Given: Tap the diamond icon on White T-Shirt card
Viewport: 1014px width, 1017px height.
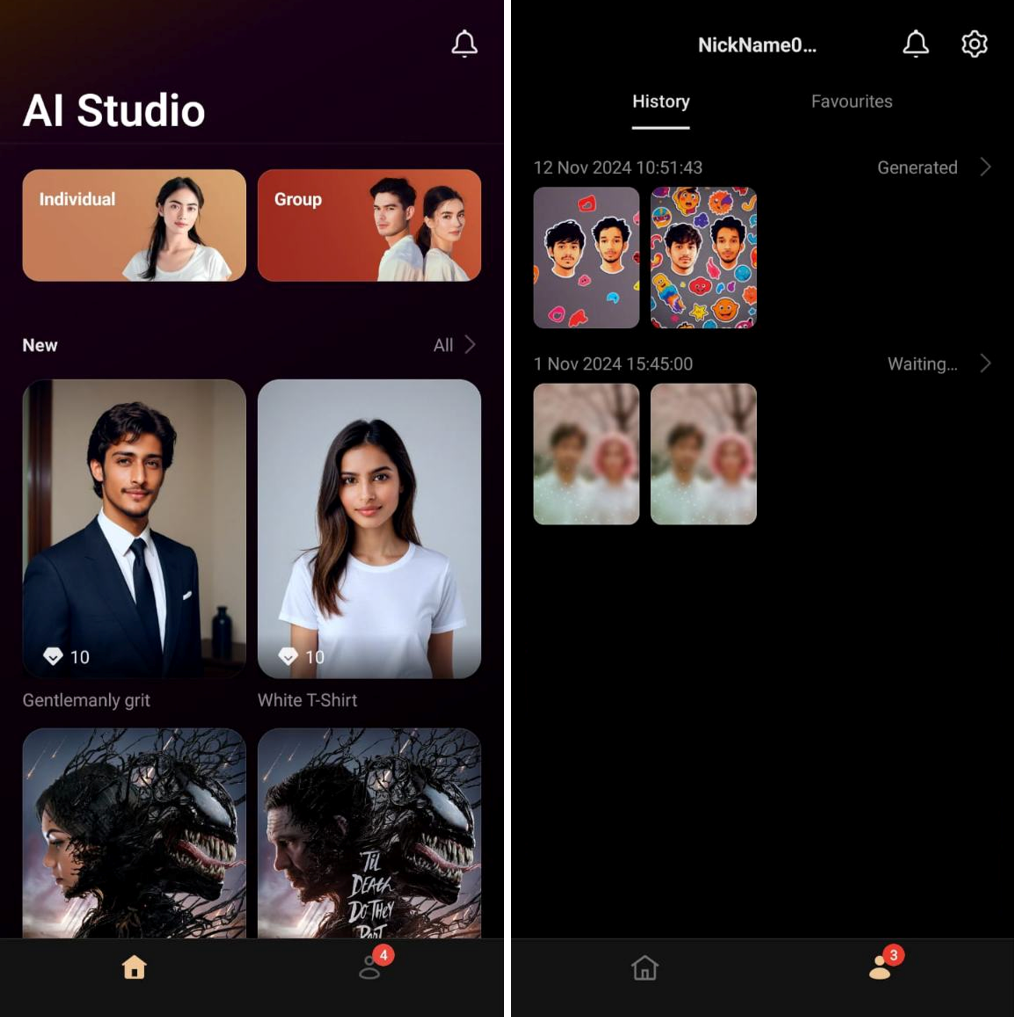Looking at the screenshot, I should click(288, 656).
